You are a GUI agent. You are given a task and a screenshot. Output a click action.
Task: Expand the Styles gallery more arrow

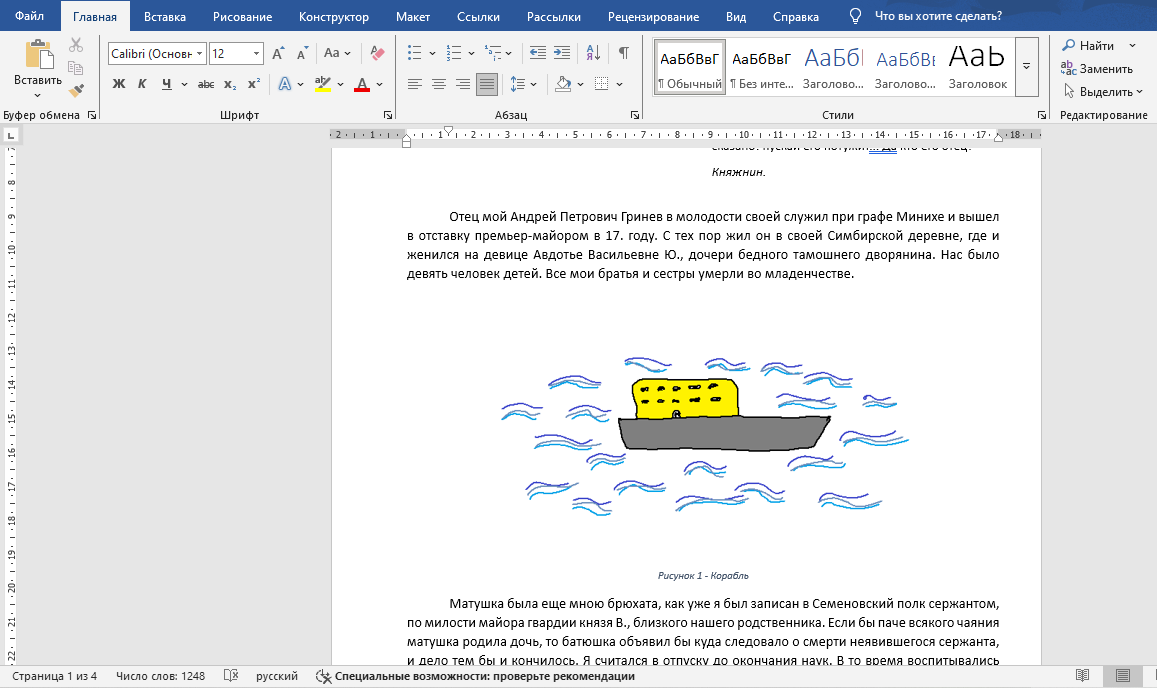(x=1026, y=65)
